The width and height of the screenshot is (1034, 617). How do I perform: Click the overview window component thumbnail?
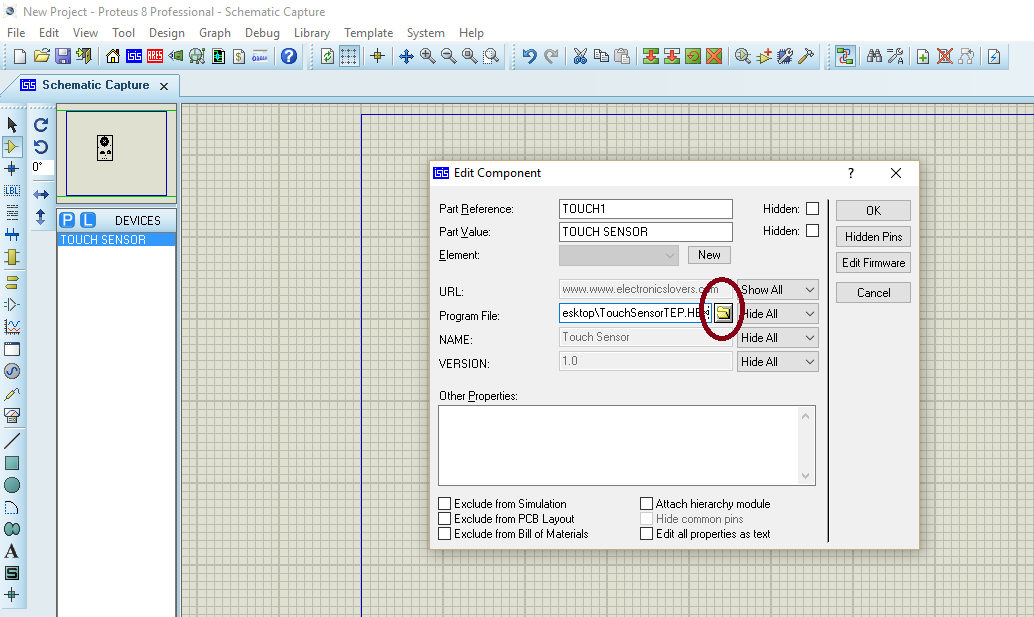[x=105, y=148]
